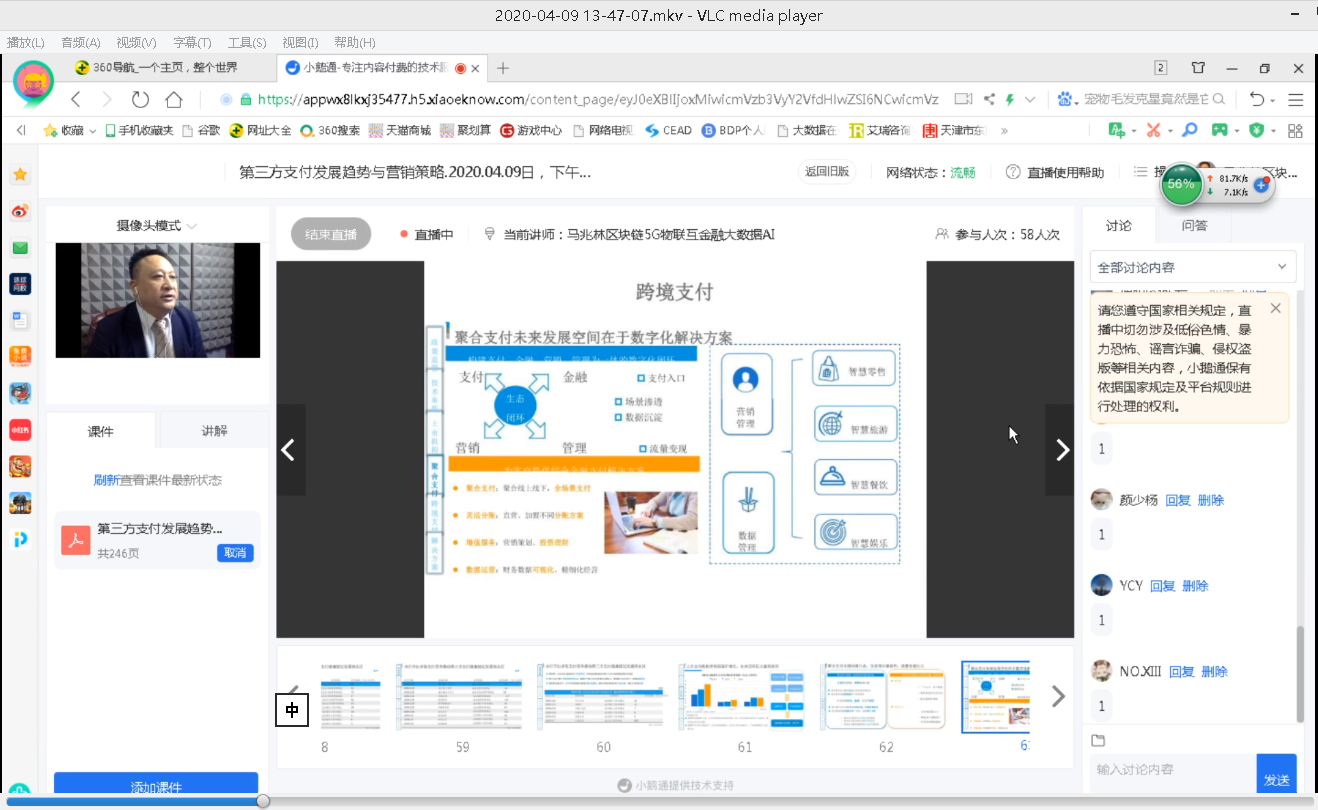Open the 全部讨论内容 filter dropdown
Screen dimensions: 1318x810
(x=1192, y=267)
